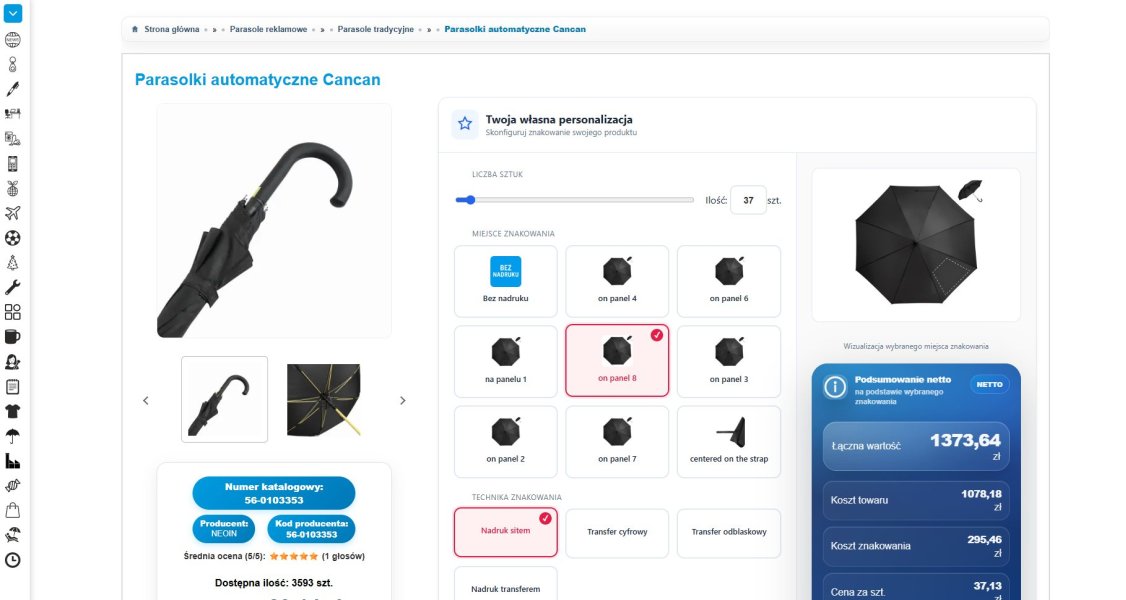Show previous product thumbnail with left arrow

tap(146, 400)
